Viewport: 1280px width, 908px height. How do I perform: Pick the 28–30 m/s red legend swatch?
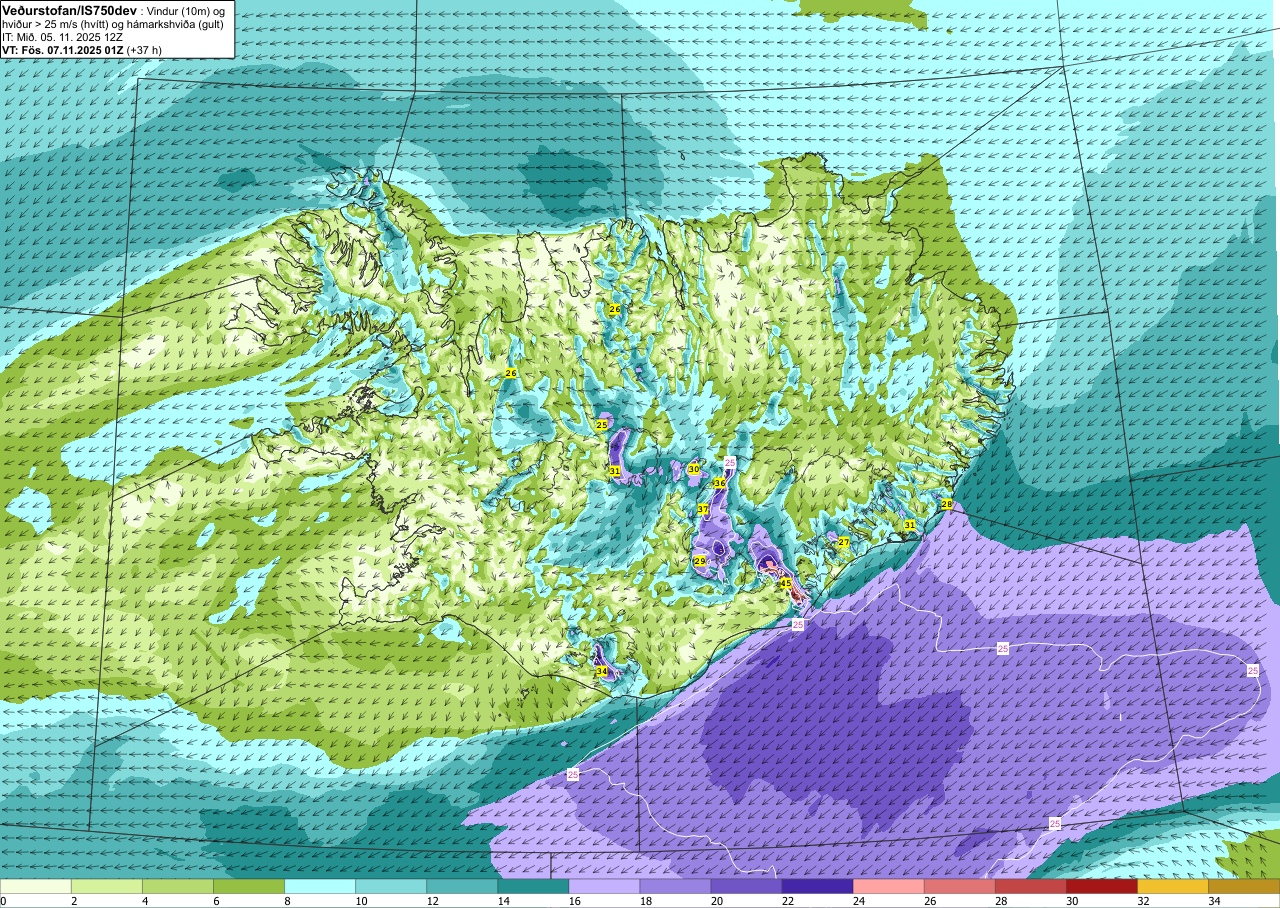pyautogui.click(x=1030, y=886)
